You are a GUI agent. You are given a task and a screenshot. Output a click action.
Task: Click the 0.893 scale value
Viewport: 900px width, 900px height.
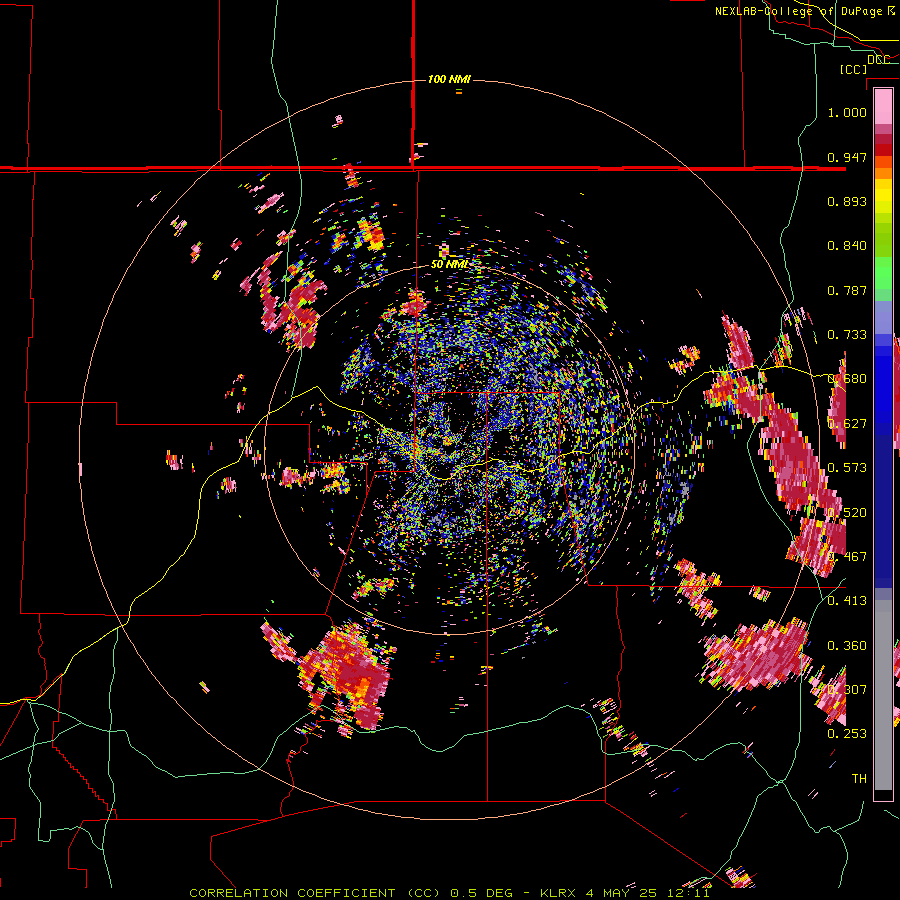pos(847,201)
